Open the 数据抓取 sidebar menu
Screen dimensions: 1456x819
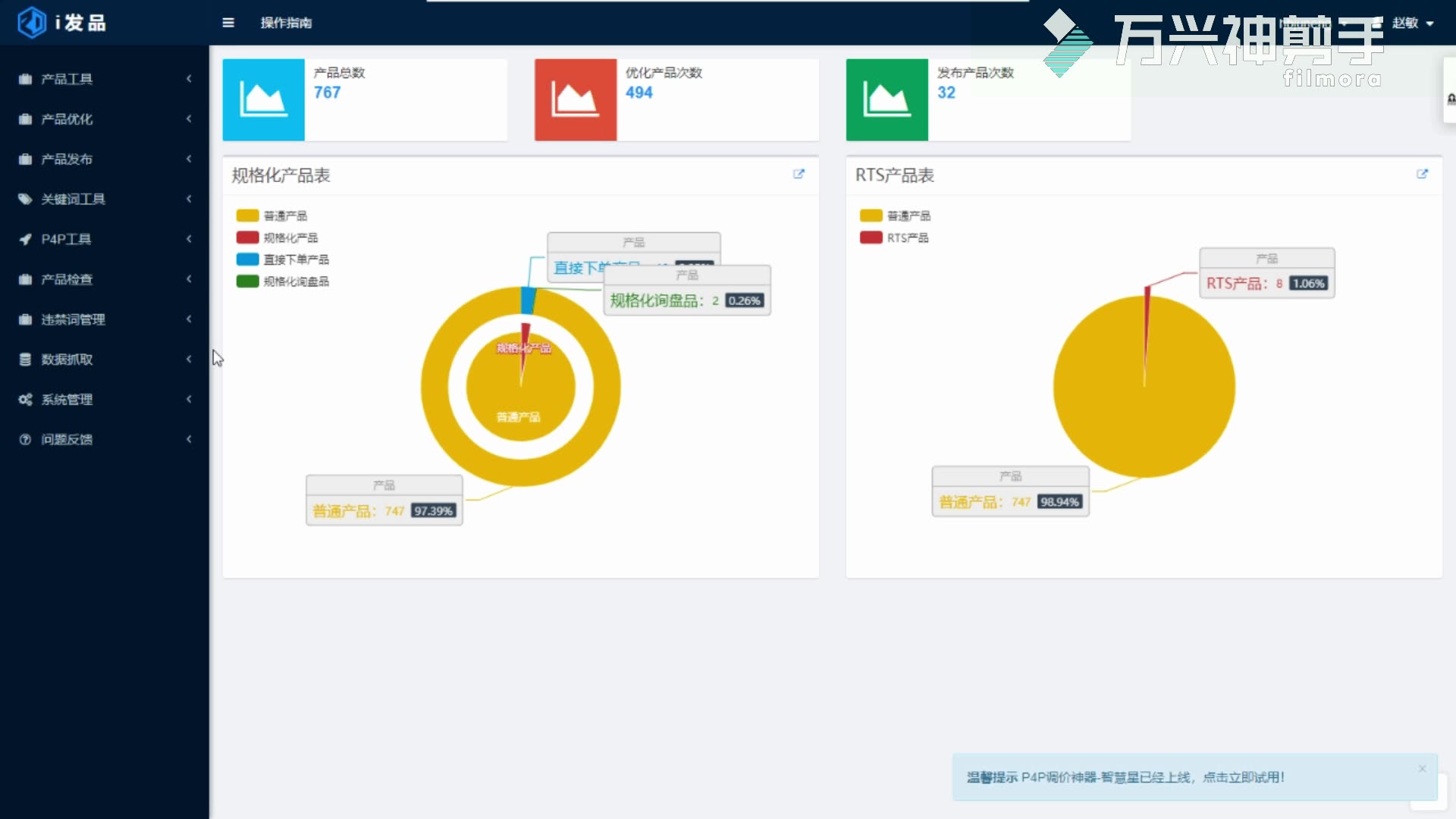[x=105, y=359]
